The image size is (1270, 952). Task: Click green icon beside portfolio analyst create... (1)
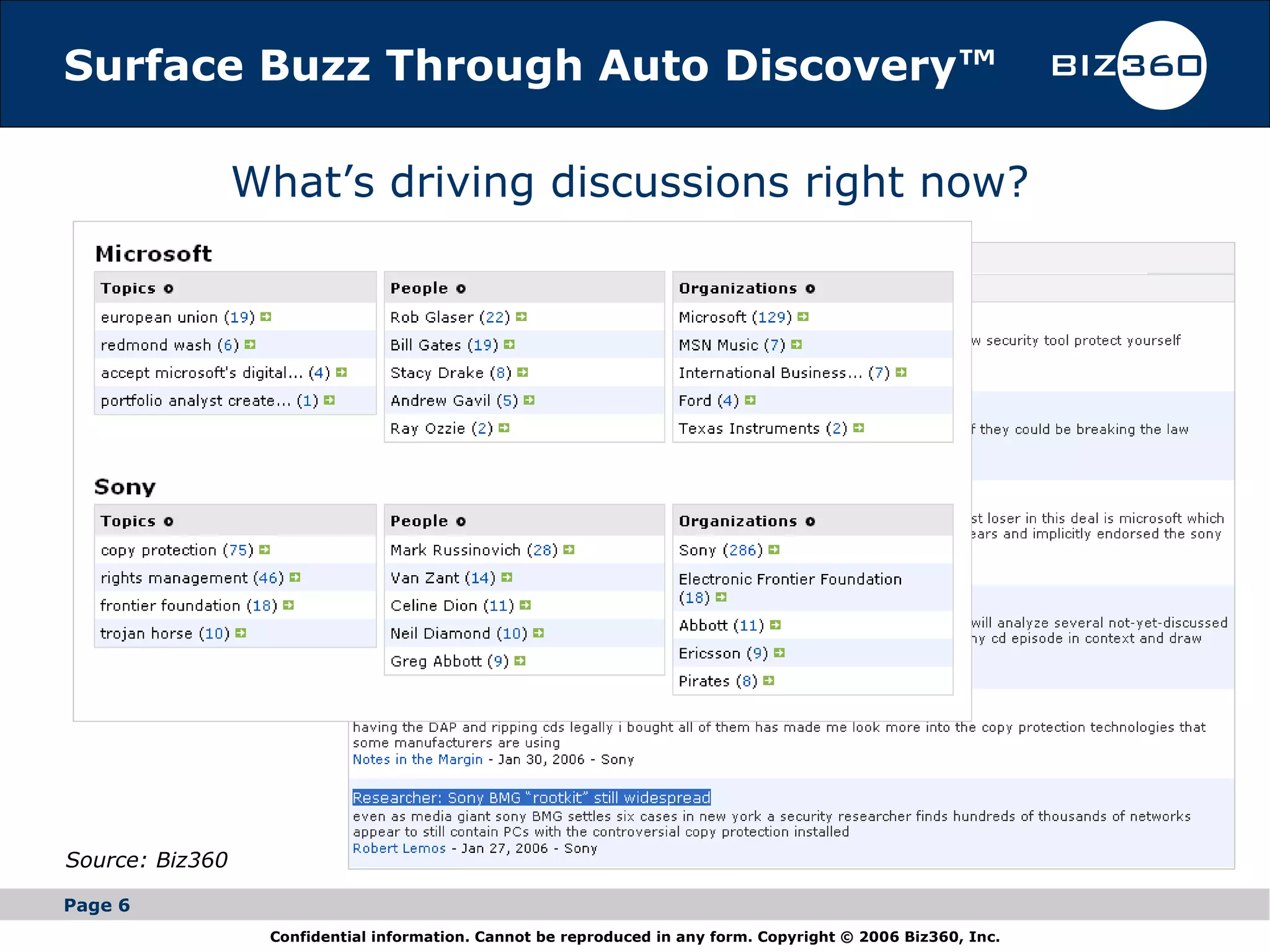pos(329,400)
